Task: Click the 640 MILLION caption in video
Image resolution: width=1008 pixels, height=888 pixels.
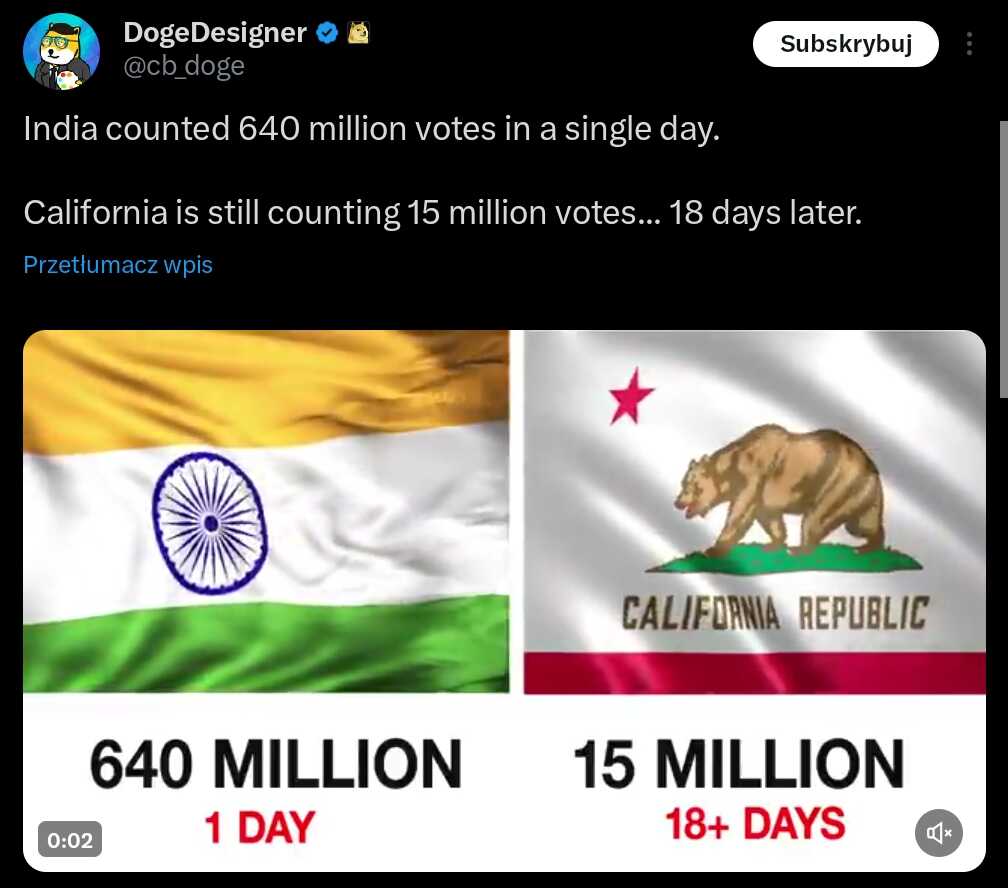Action: [x=276, y=763]
